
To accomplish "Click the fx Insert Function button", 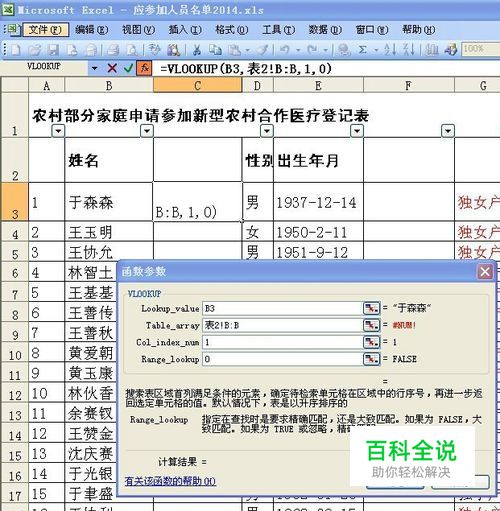I will coord(144,68).
